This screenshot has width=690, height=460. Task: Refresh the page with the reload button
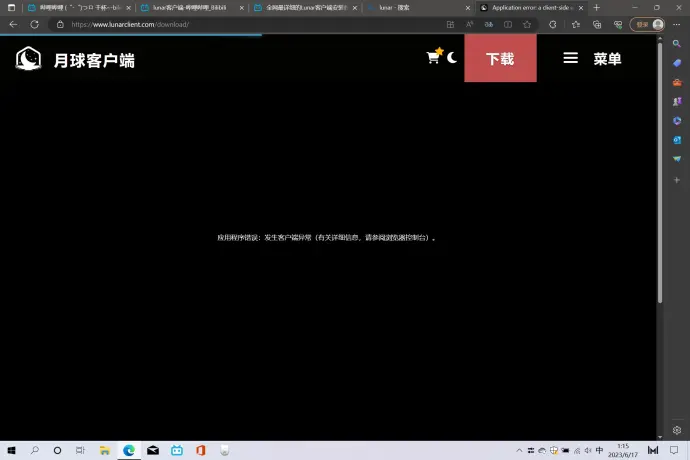[34, 24]
